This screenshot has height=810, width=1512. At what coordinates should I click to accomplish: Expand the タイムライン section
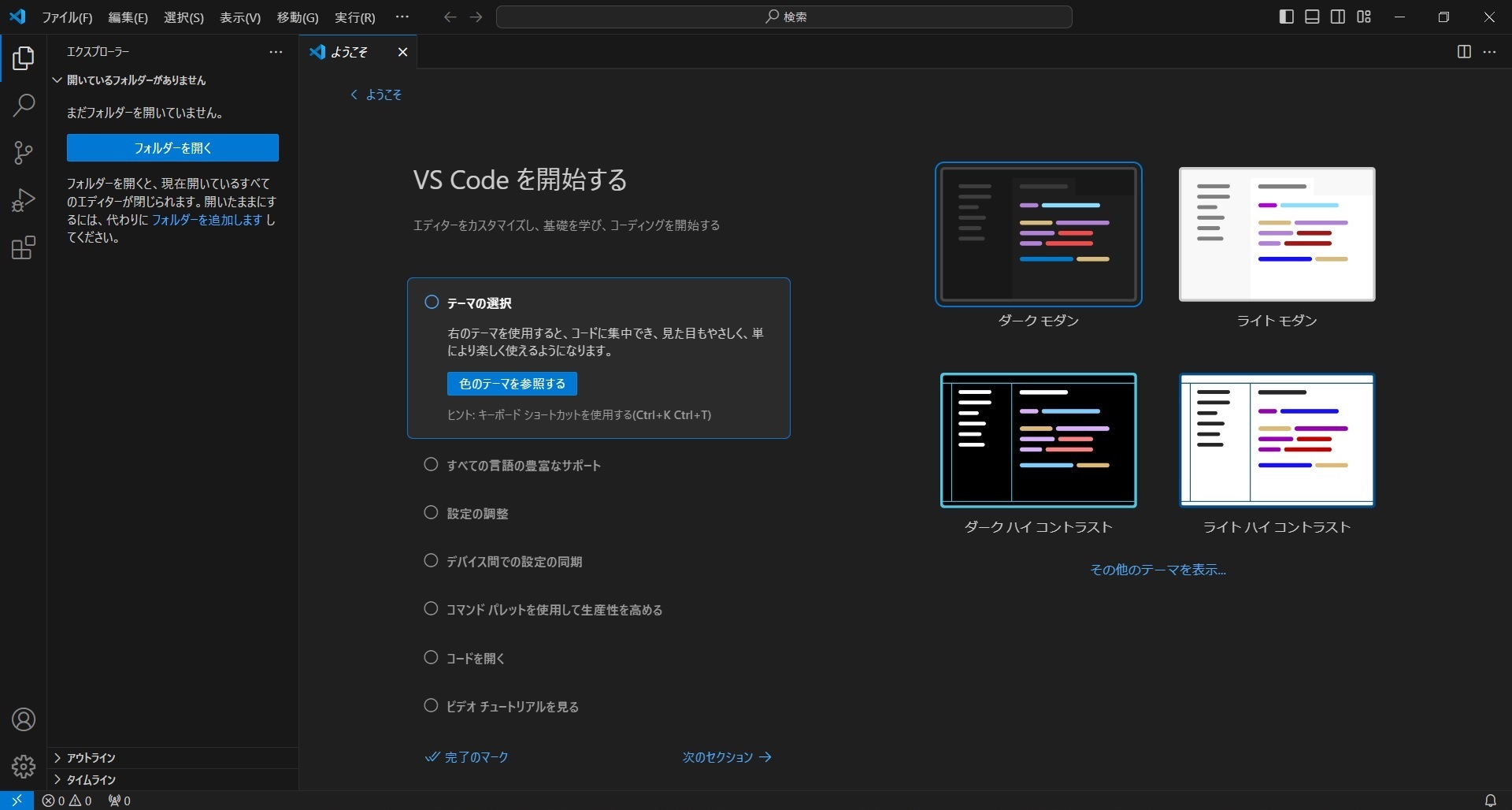click(x=172, y=780)
